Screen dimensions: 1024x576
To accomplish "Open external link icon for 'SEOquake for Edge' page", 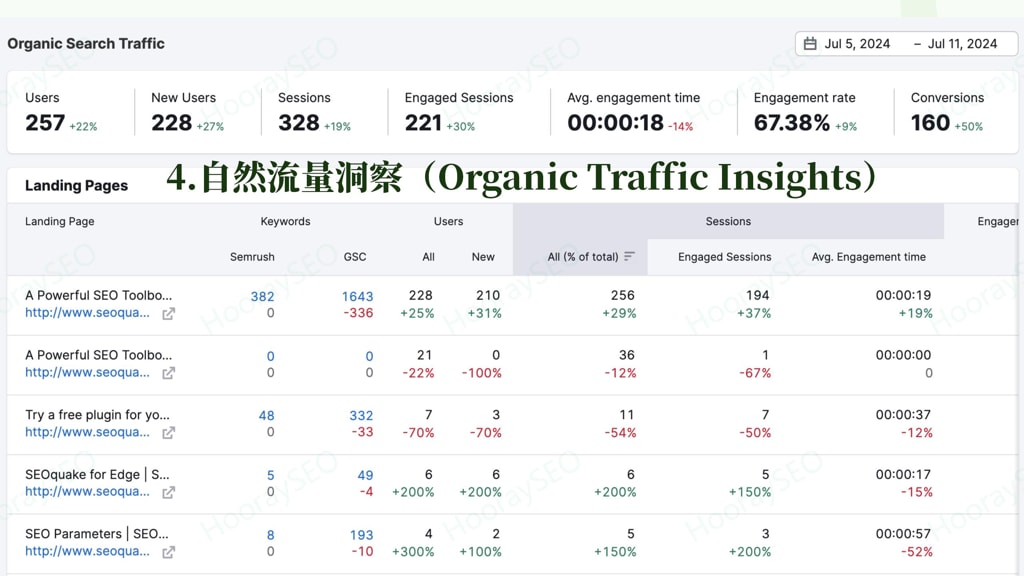I will (168, 492).
